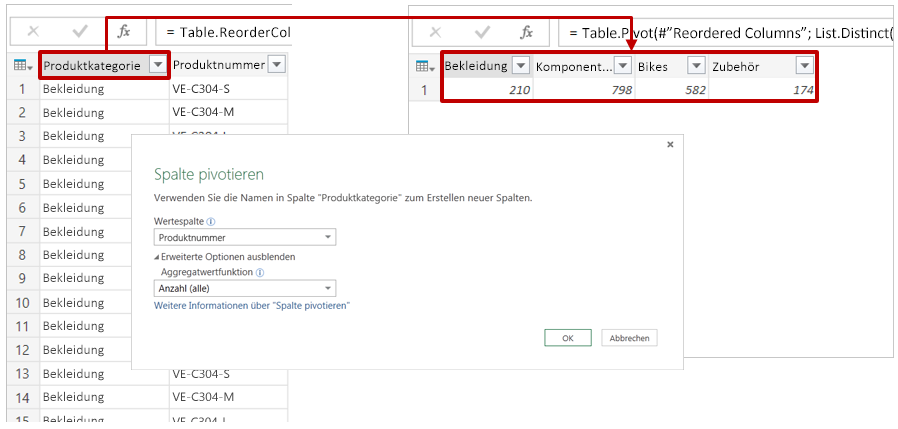Open Bekleidung column filter dropdown
The height and width of the screenshot is (429, 898).
pos(520,66)
